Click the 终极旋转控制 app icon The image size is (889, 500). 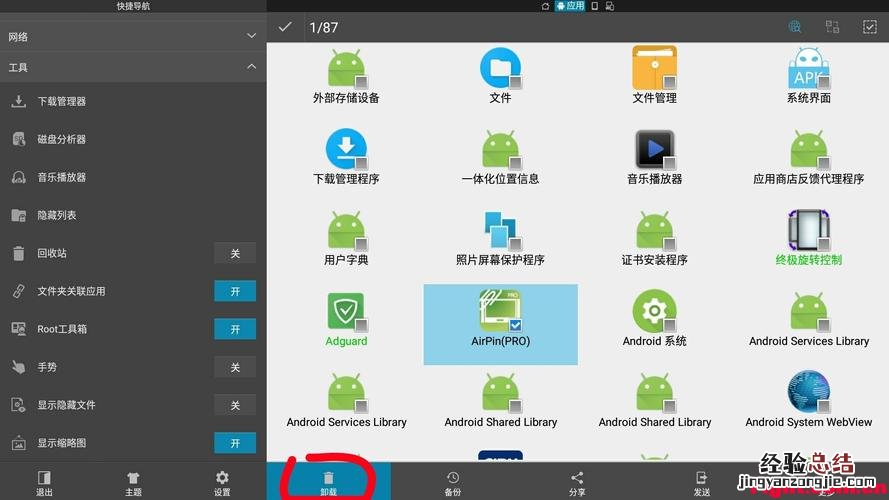pos(808,231)
